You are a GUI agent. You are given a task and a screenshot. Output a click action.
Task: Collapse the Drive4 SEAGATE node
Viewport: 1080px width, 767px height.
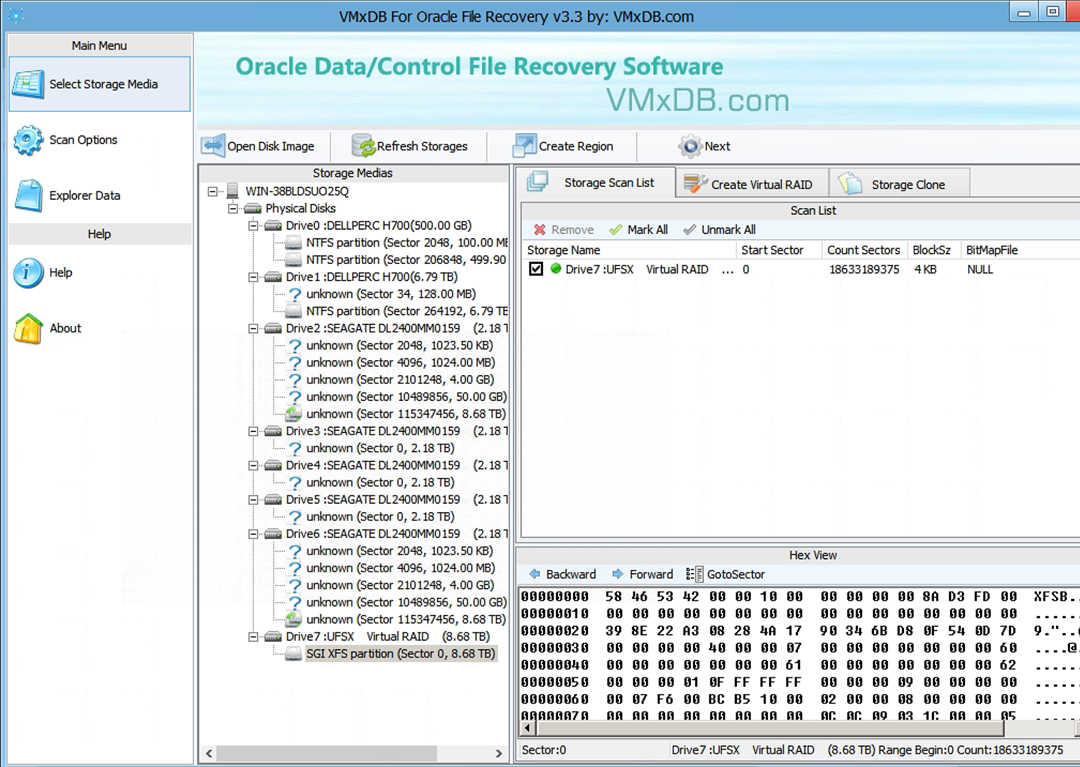(x=253, y=465)
